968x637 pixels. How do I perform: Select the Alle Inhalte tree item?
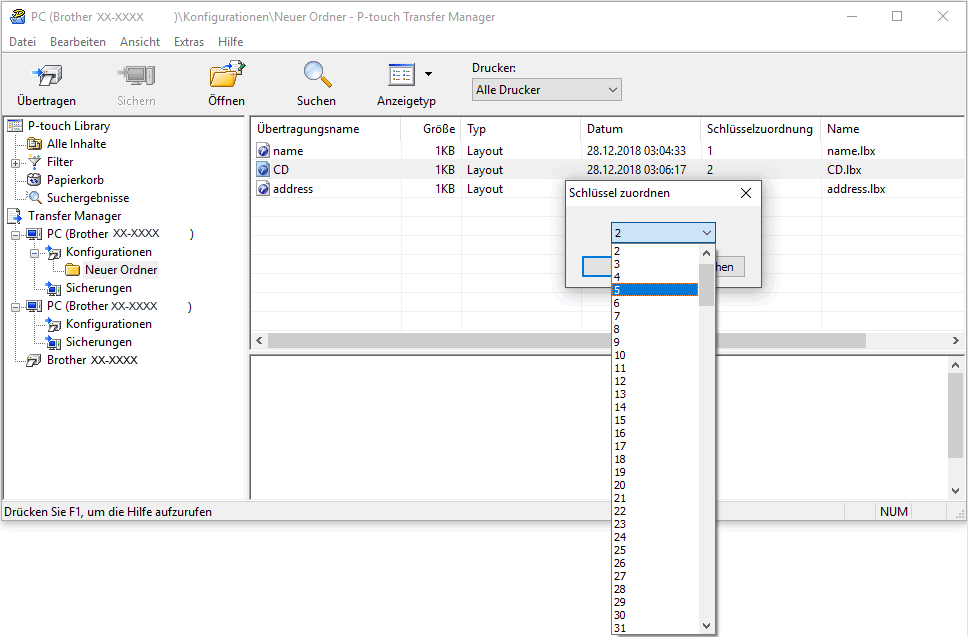[77, 144]
